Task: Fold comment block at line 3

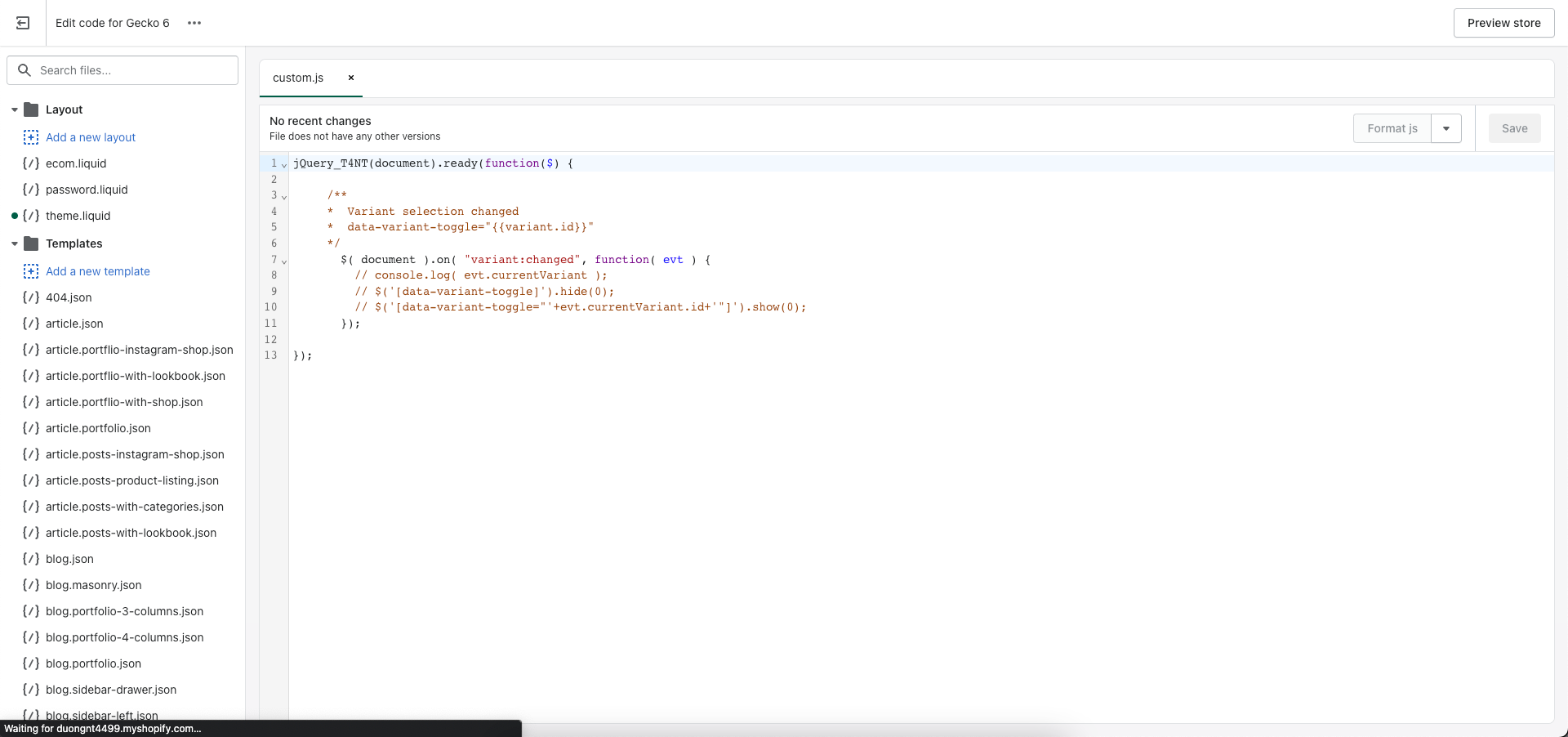Action: (x=284, y=196)
